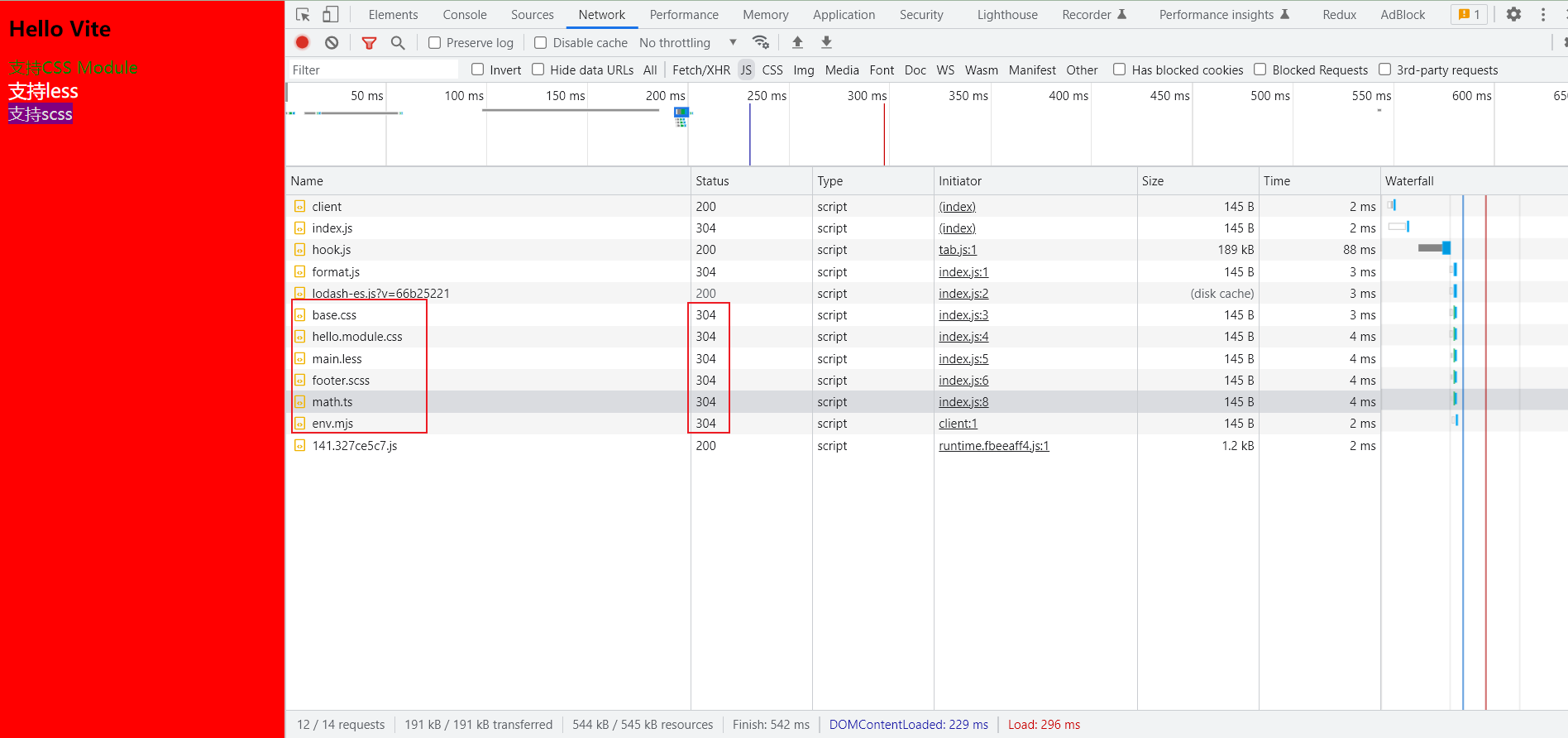This screenshot has width=1568, height=738.
Task: Open the issues counter badge showing 1
Action: click(x=1470, y=14)
